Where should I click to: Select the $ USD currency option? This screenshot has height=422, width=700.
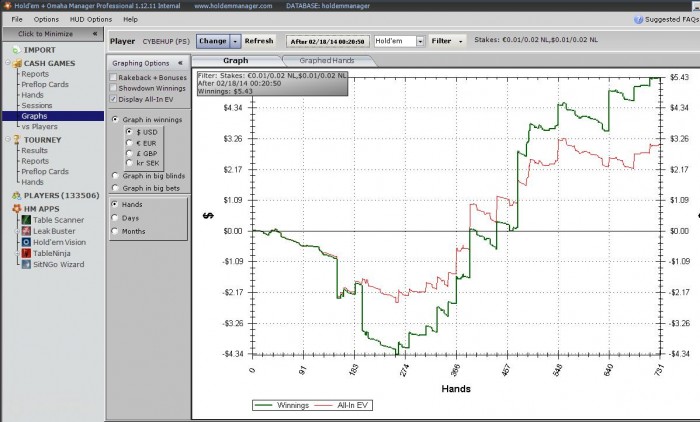pos(129,132)
